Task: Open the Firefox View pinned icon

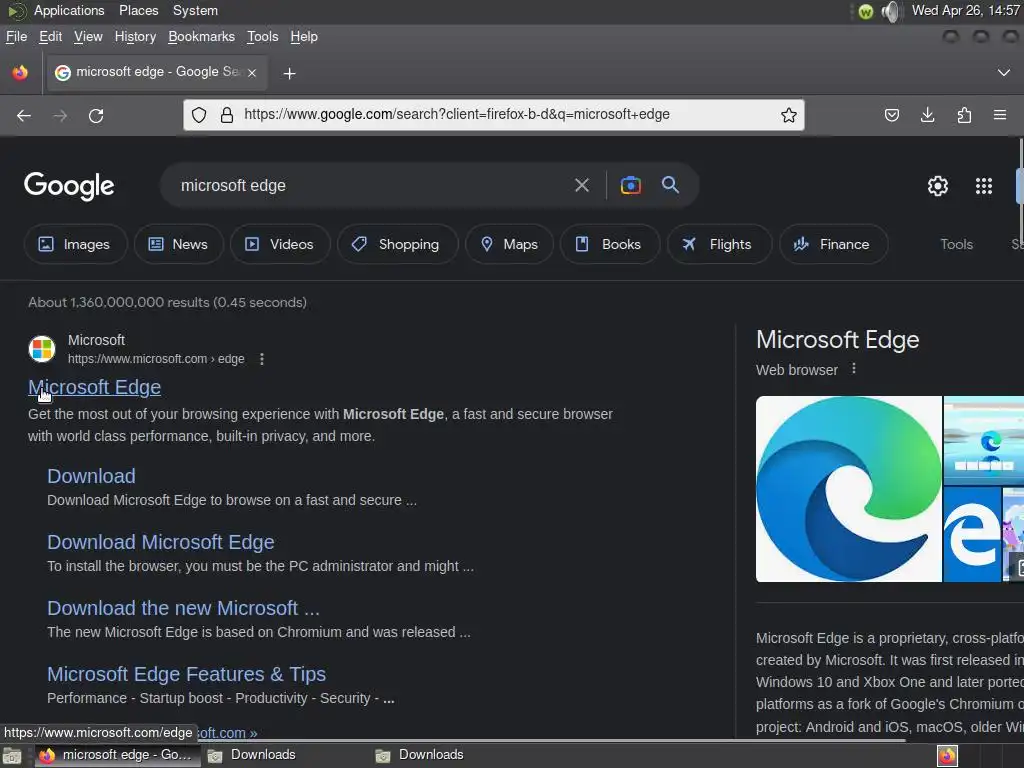Action: click(x=20, y=72)
